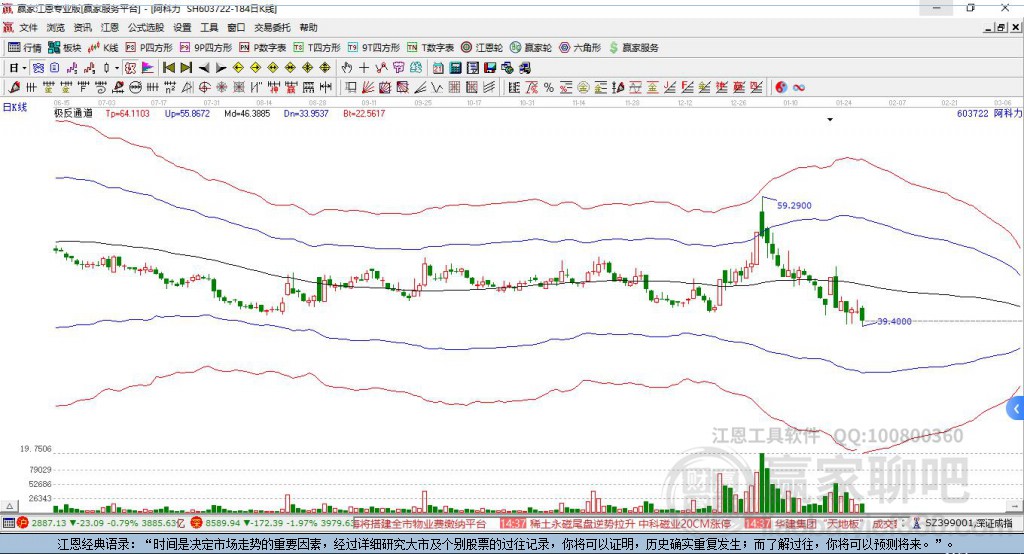Open the 江恩 menu
The height and width of the screenshot is (554, 1024).
tap(110, 27)
